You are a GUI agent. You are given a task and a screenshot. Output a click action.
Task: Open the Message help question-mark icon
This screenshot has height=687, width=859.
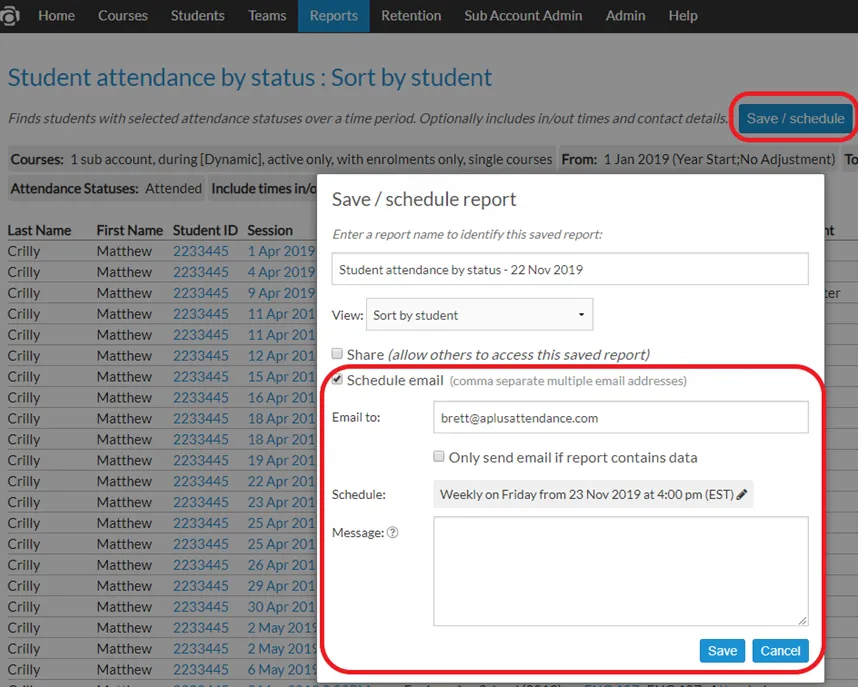click(x=392, y=533)
